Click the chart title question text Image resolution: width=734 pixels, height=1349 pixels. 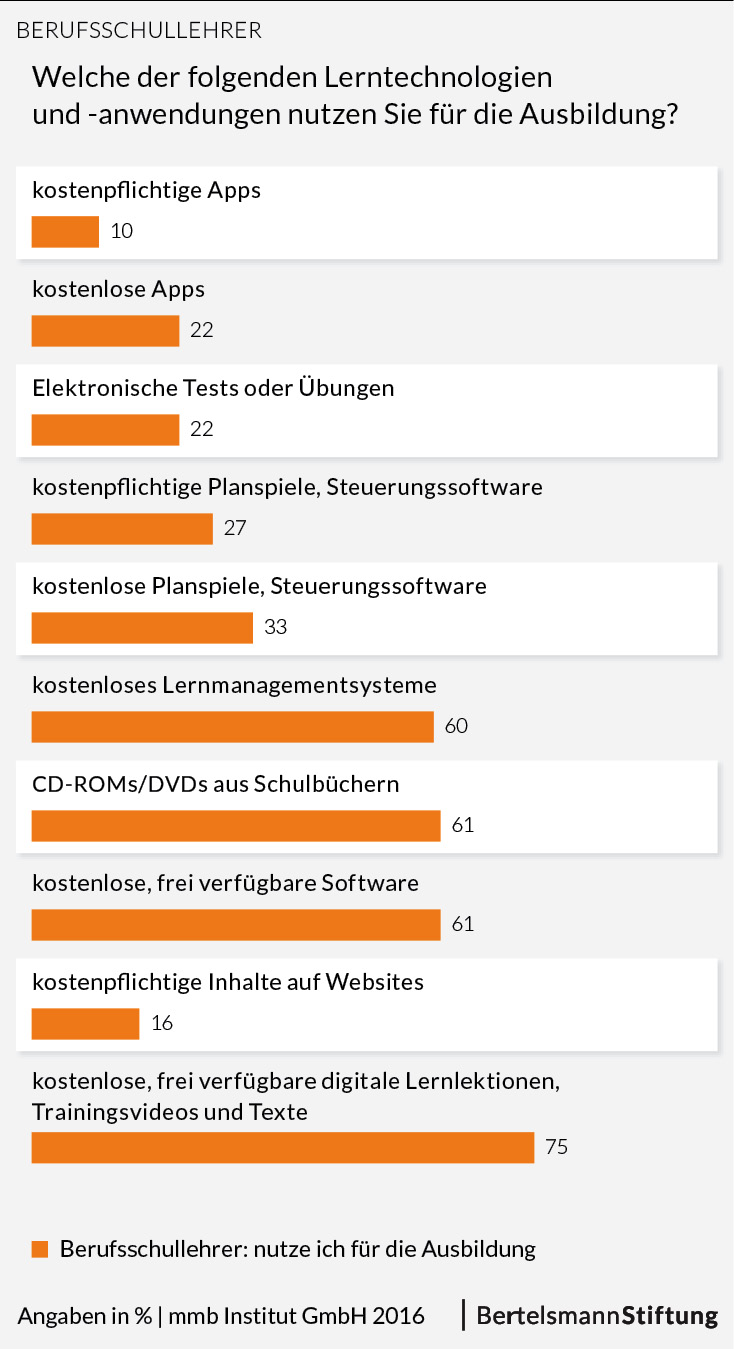click(356, 95)
